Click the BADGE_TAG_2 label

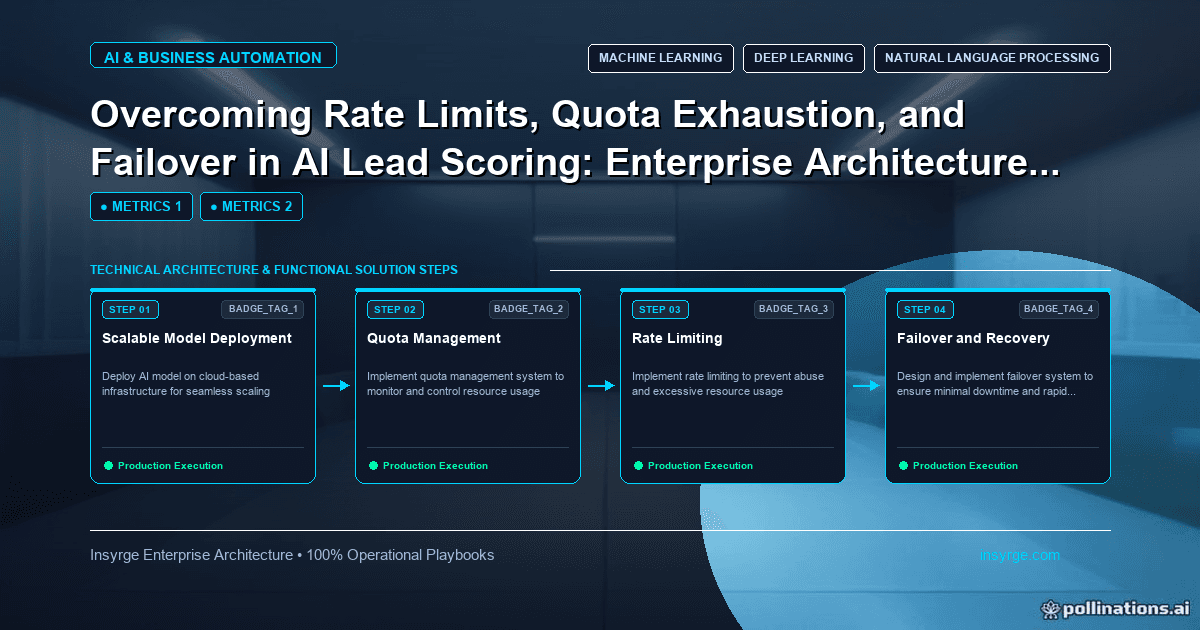528,309
